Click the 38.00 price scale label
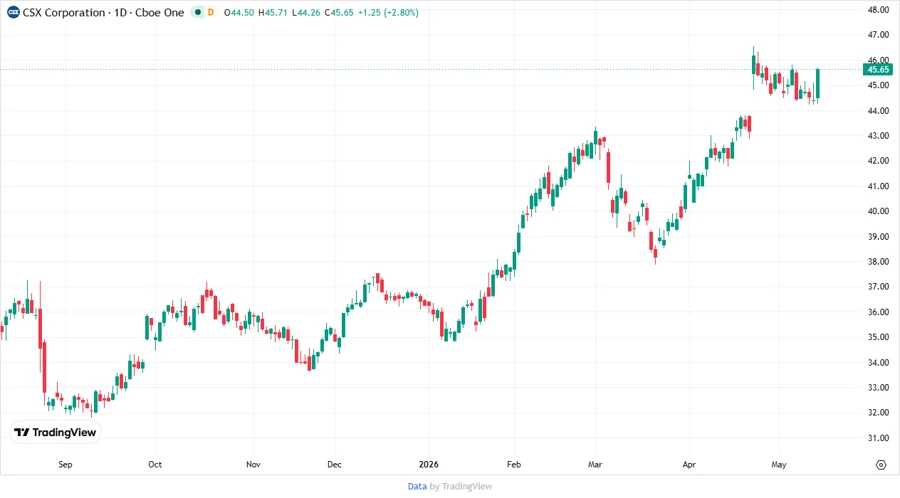 click(878, 262)
